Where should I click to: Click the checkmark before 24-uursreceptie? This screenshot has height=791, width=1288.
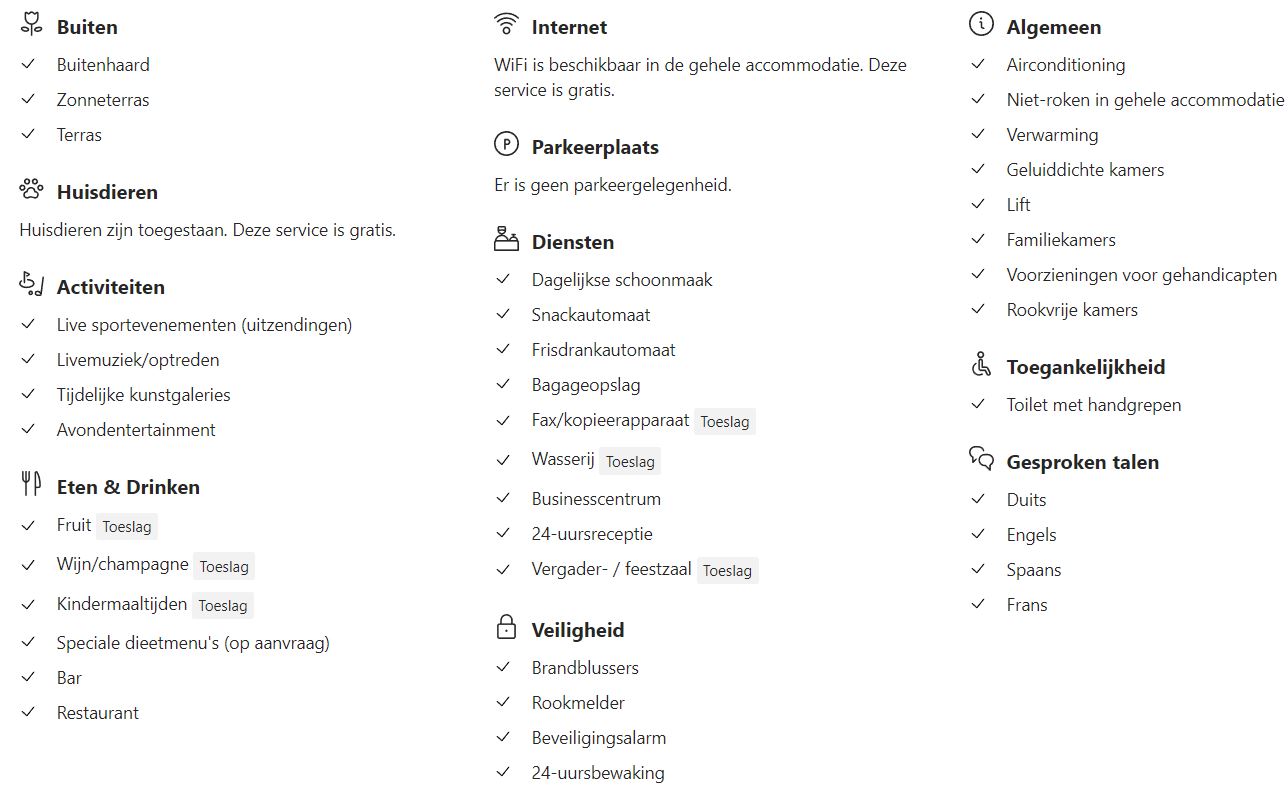point(503,534)
